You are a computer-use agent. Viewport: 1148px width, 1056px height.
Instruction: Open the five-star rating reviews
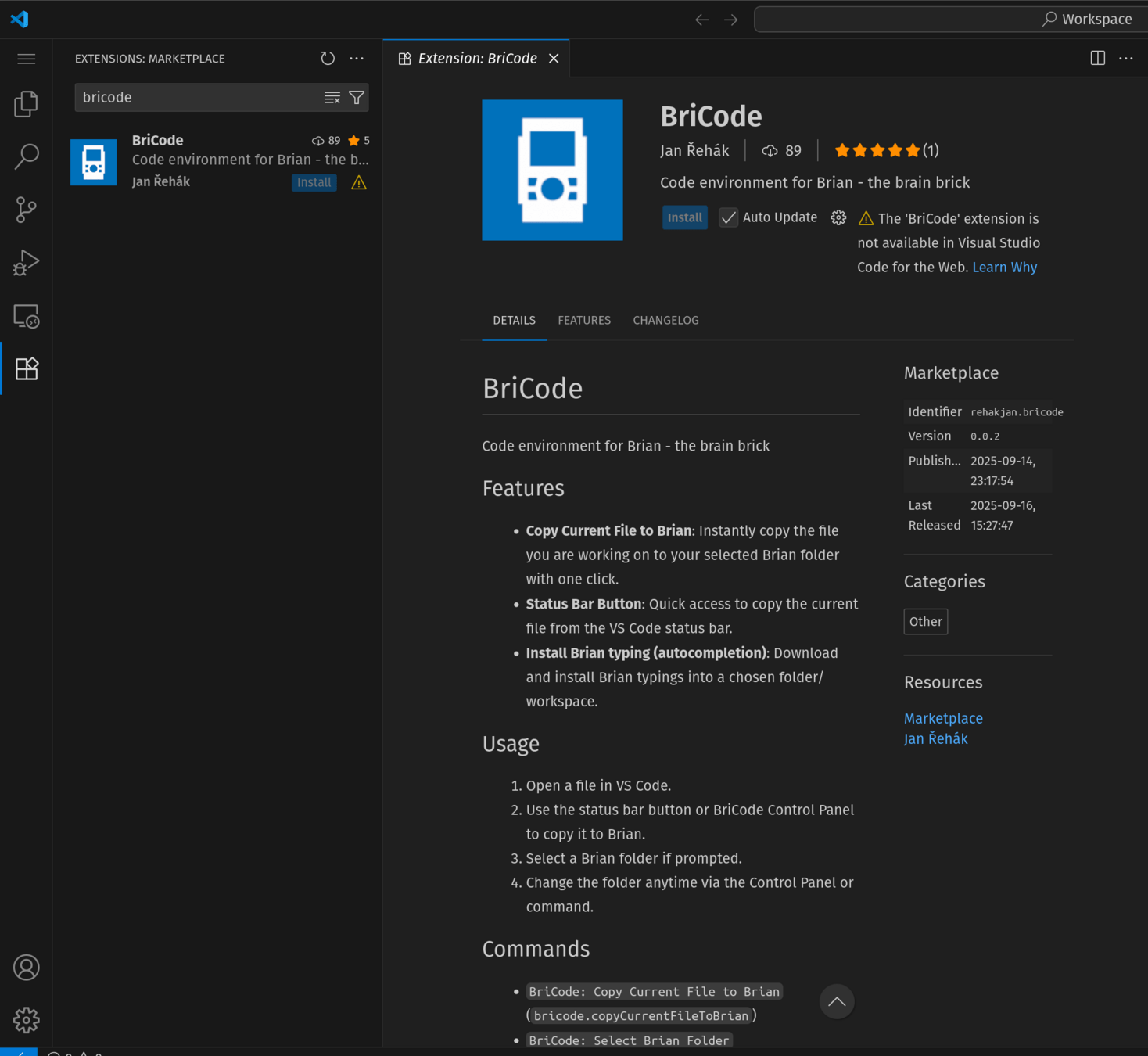tap(886, 150)
